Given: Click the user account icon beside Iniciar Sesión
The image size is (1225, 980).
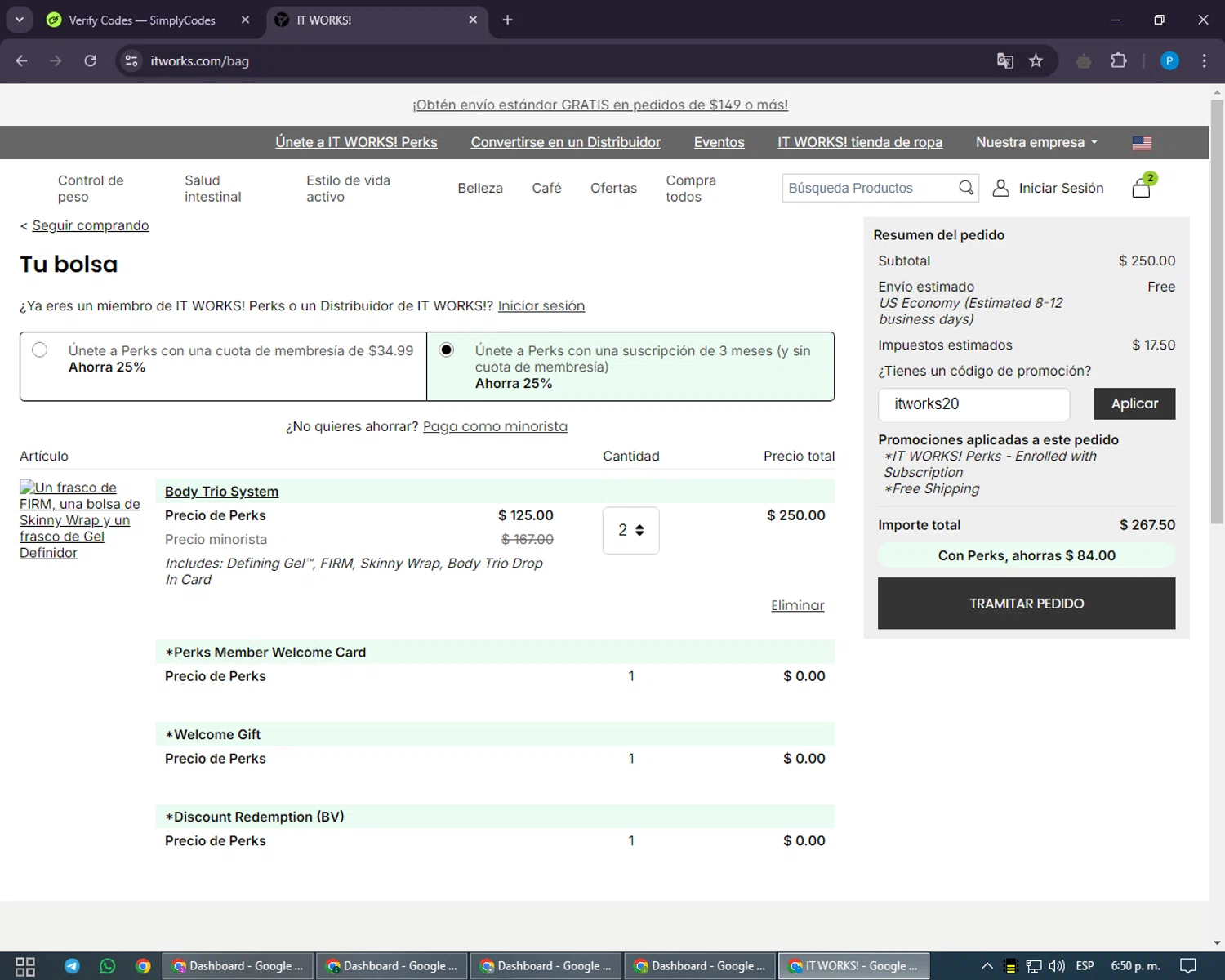Looking at the screenshot, I should pos(1000,188).
